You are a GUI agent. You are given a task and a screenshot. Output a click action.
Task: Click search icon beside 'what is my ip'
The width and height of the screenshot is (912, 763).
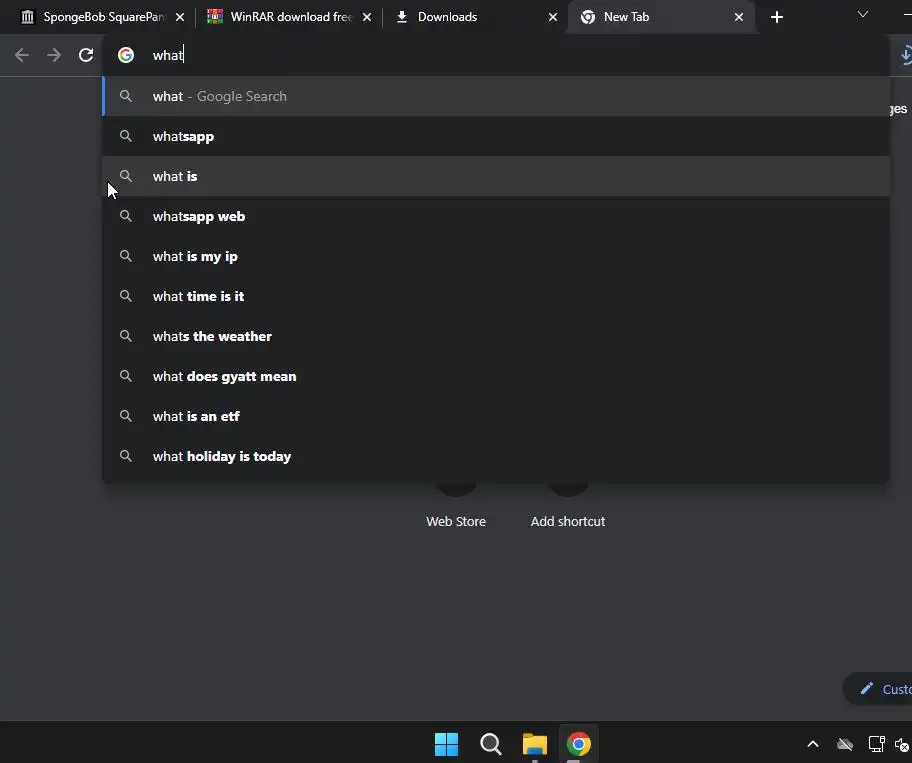tap(126, 256)
